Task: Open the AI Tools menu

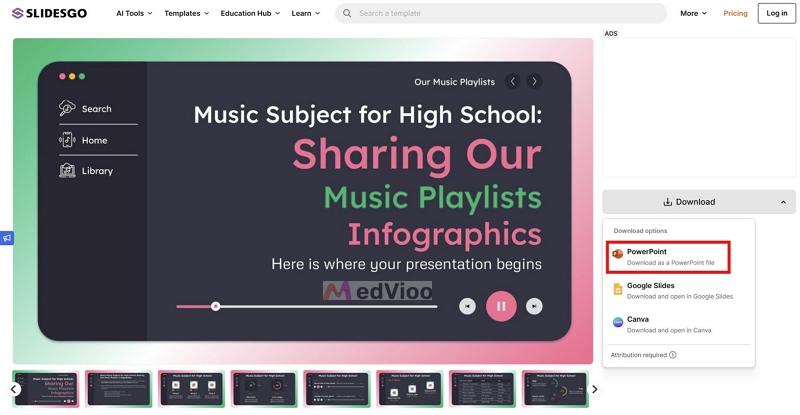Action: click(x=134, y=13)
